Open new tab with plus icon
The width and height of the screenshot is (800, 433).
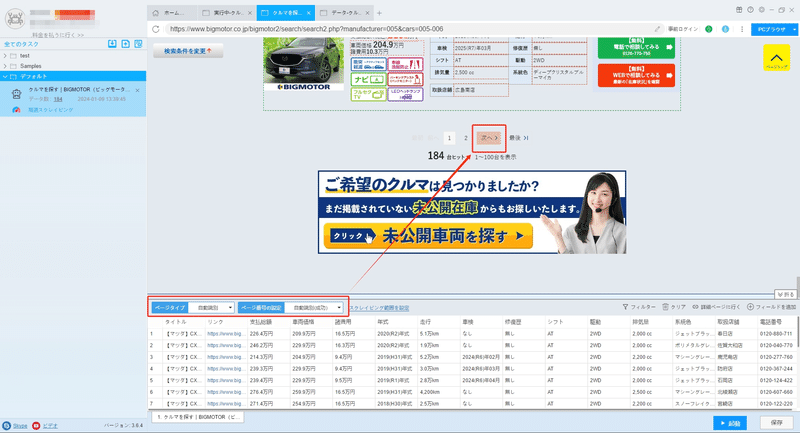point(379,13)
